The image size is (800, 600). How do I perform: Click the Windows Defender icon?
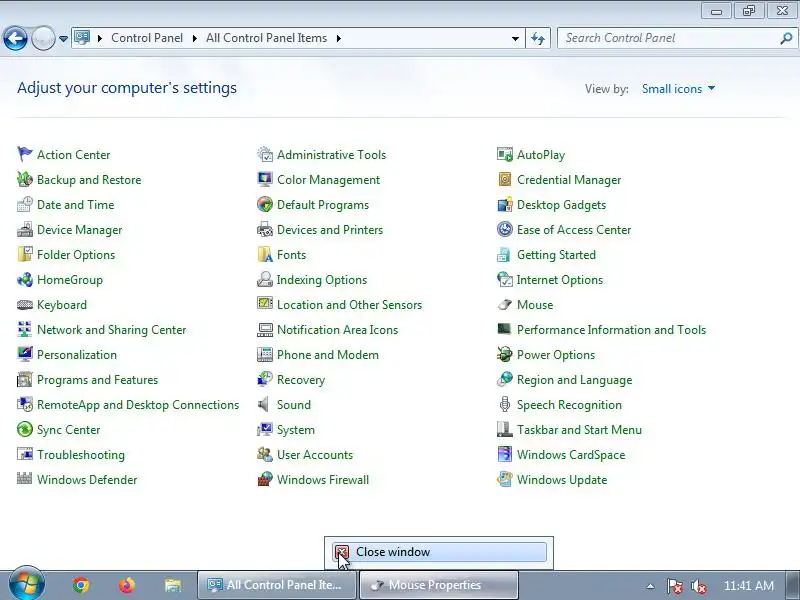24,479
